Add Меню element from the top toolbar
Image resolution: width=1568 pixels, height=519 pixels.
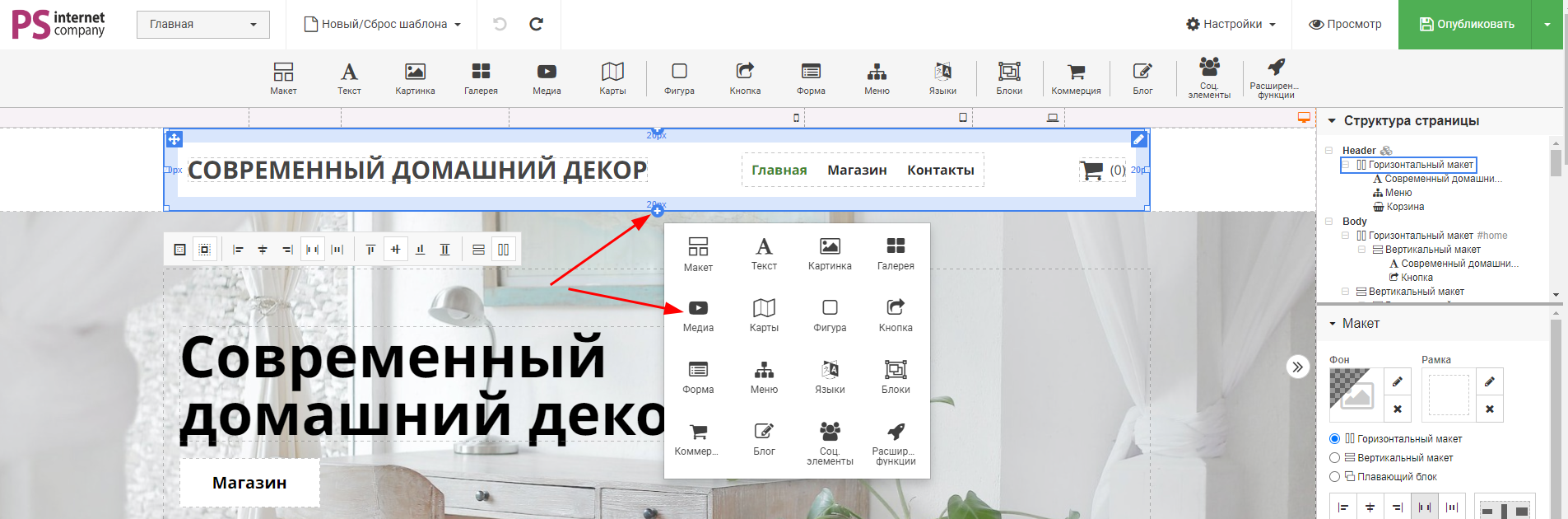point(877,79)
